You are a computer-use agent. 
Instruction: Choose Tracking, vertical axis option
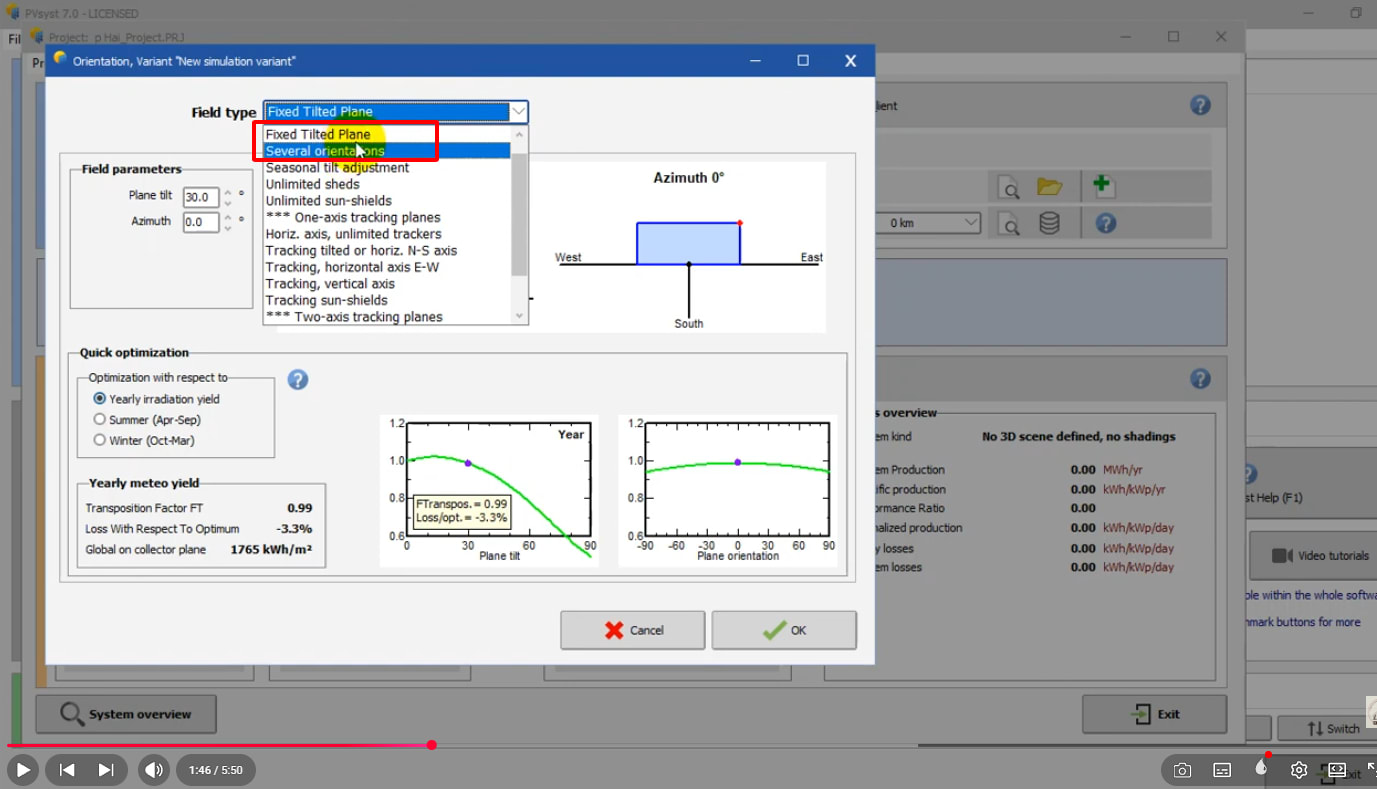click(x=387, y=284)
